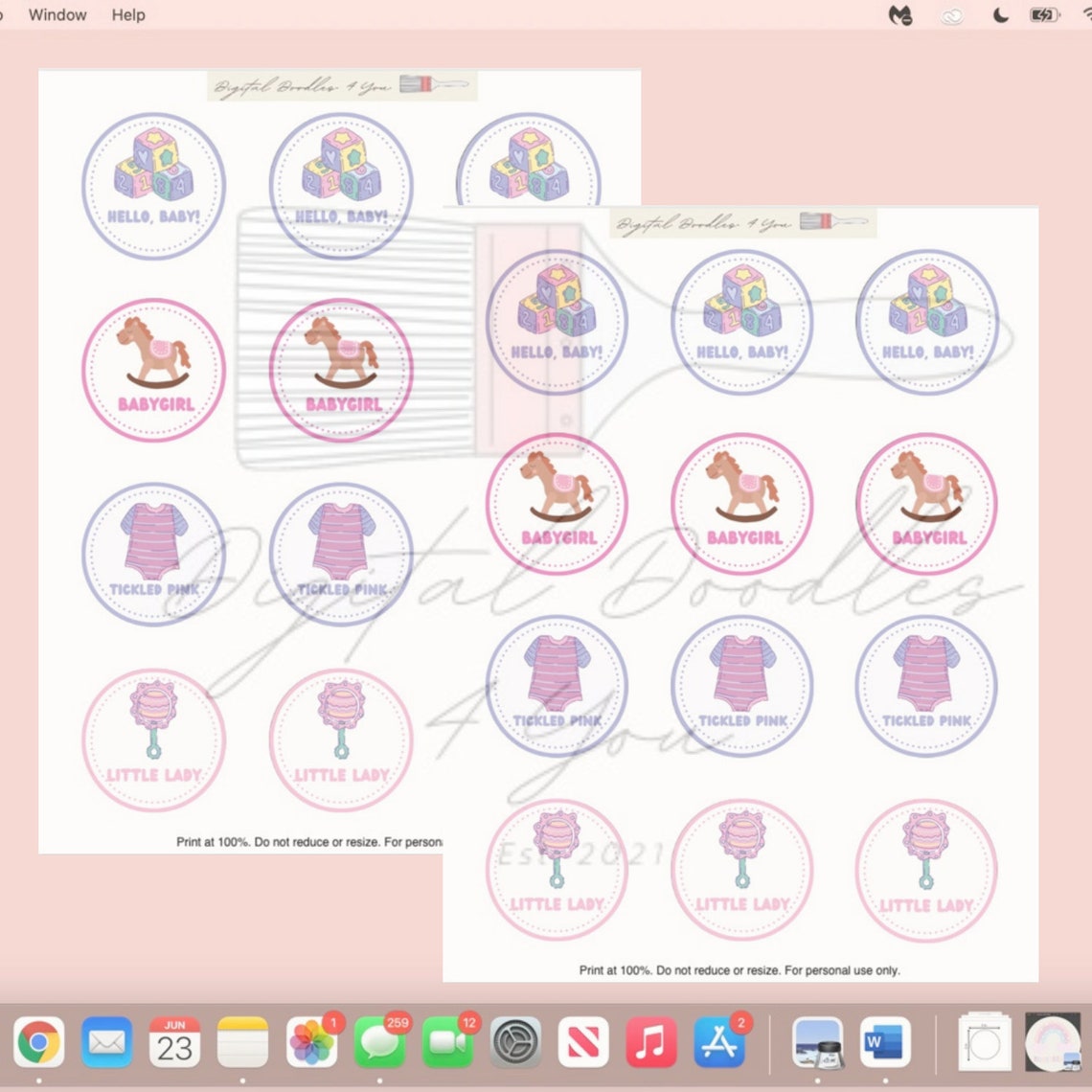The width and height of the screenshot is (1092, 1092).
Task: Click the back sheet's Digital Doodles 4 You header
Action: [342, 85]
